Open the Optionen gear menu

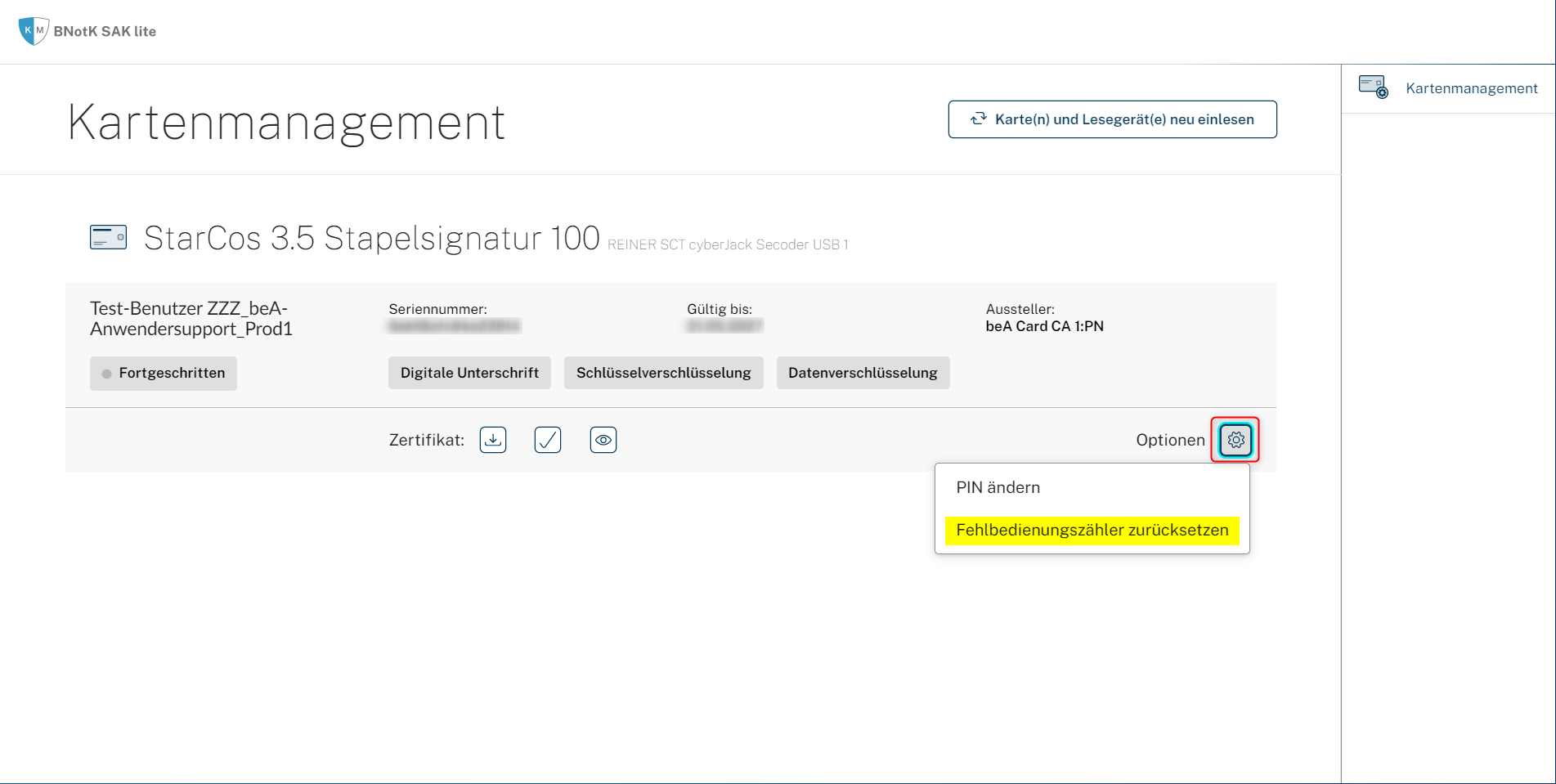point(1235,440)
